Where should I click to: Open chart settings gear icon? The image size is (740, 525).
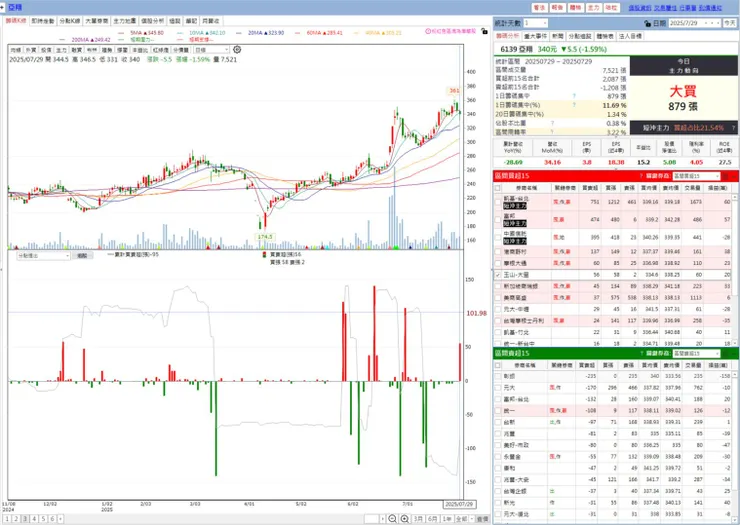237,50
